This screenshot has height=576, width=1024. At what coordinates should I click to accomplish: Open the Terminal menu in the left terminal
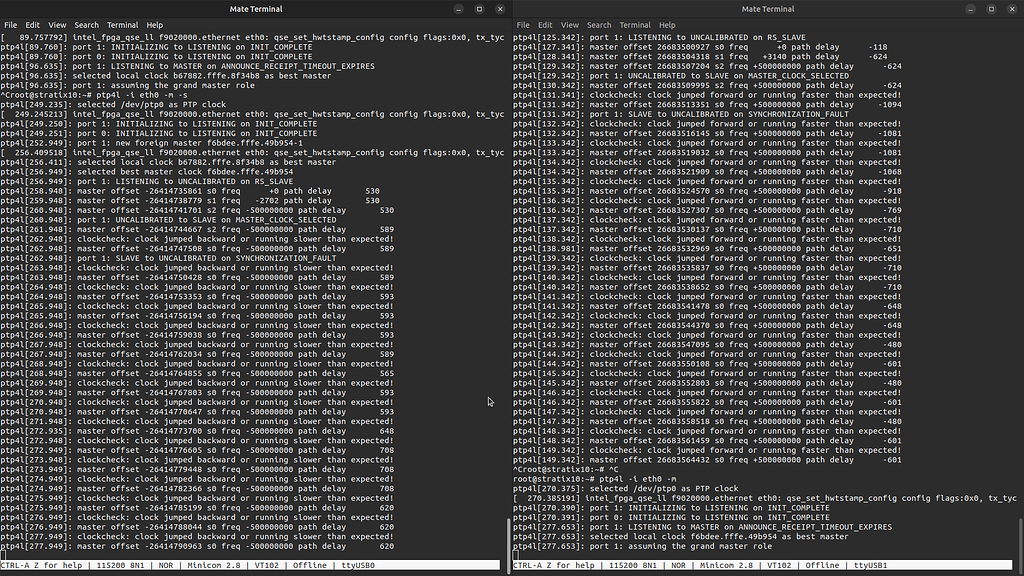pos(122,25)
